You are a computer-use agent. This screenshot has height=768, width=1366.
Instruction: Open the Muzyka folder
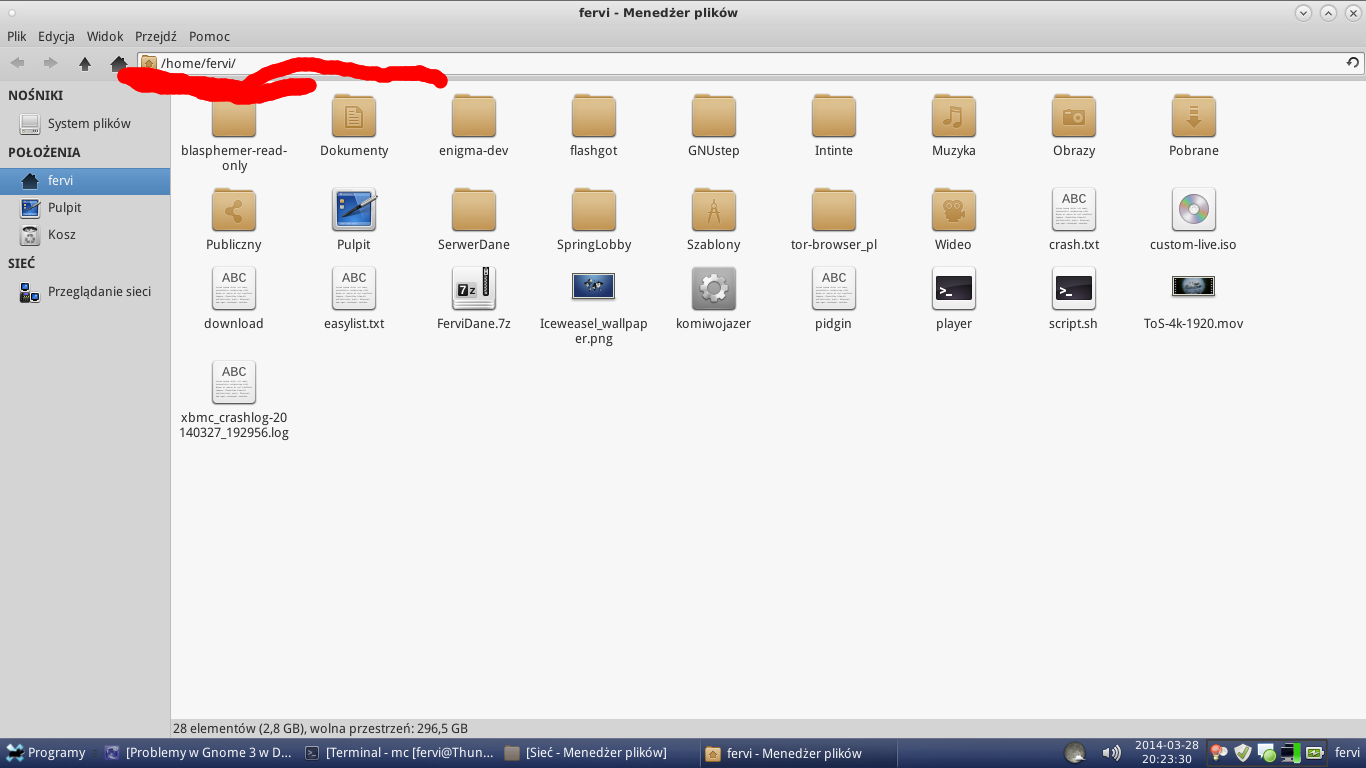tap(953, 118)
